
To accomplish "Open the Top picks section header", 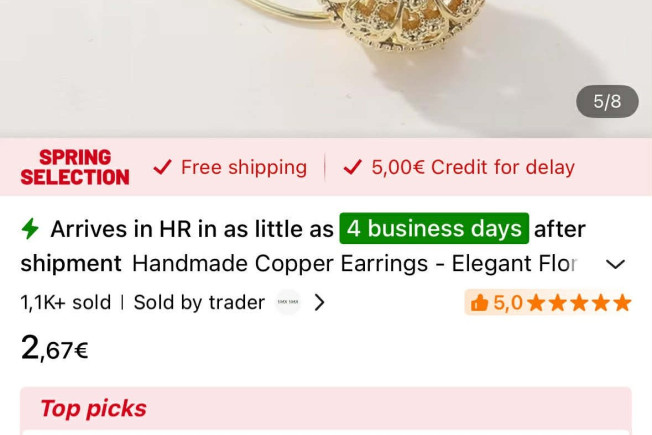I will 93,408.
